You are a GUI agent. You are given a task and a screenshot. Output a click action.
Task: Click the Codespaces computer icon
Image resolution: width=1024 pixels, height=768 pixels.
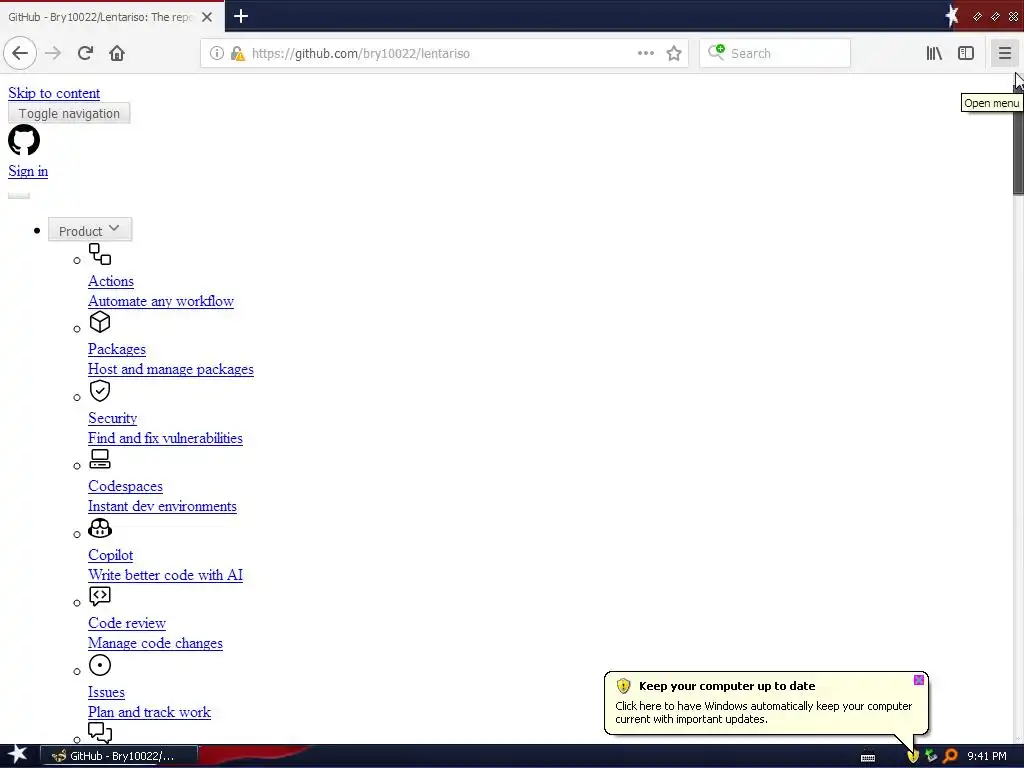tap(100, 459)
